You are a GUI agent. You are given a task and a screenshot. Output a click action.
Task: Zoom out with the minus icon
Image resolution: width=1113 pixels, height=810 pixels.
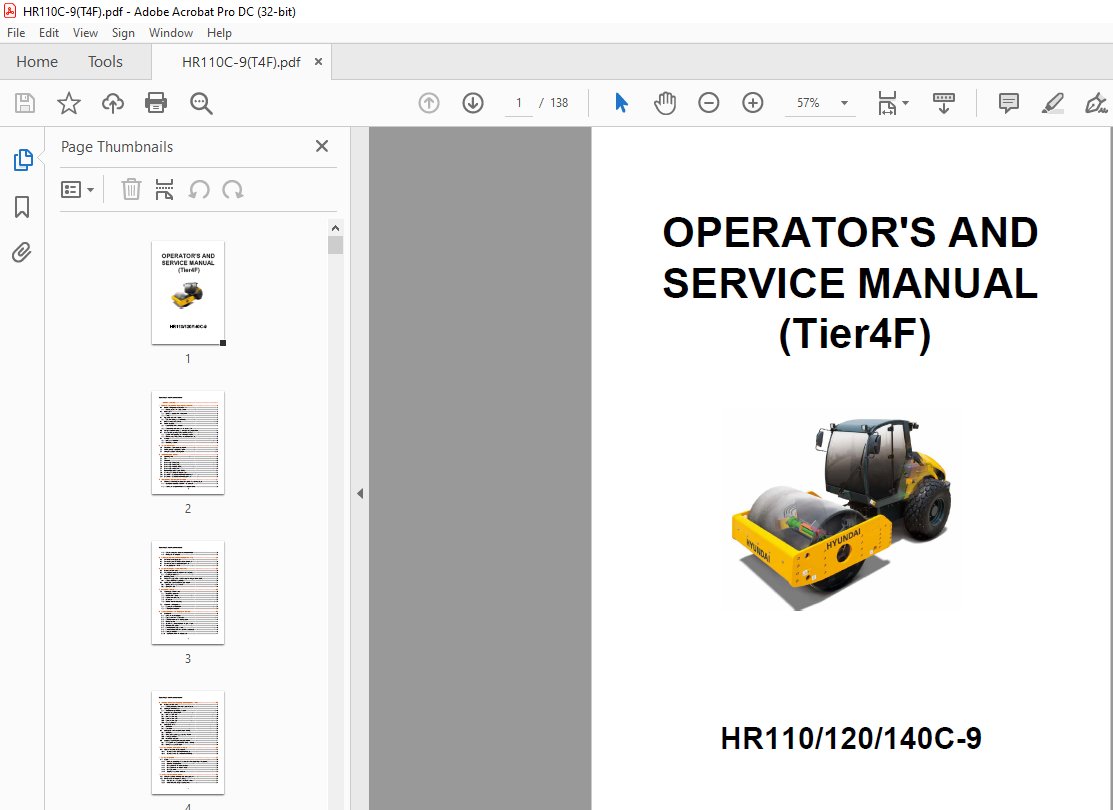coord(708,103)
